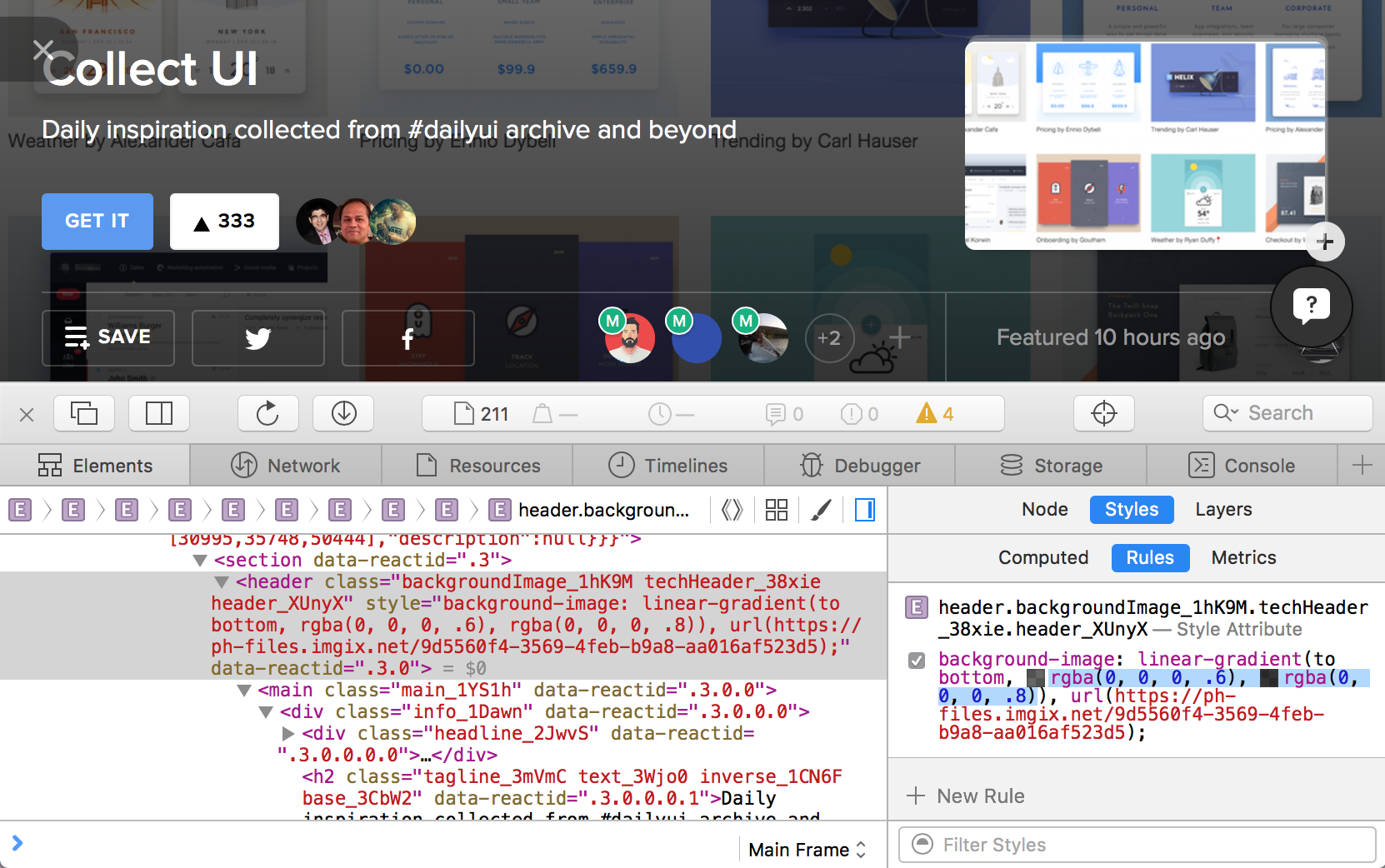The height and width of the screenshot is (868, 1385).
Task: Open color swatch for rgba(0,0,0,.8)
Action: point(1269,678)
